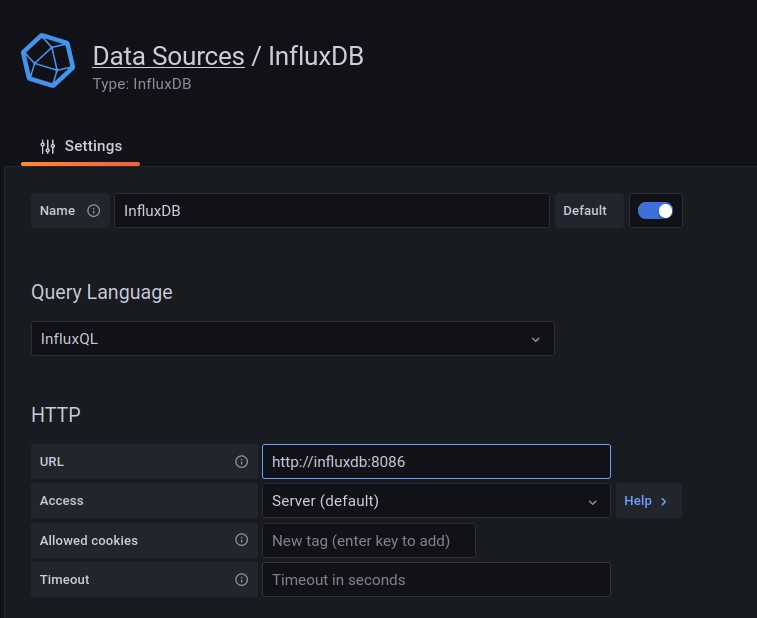Switch to the Settings tab

coord(81,146)
